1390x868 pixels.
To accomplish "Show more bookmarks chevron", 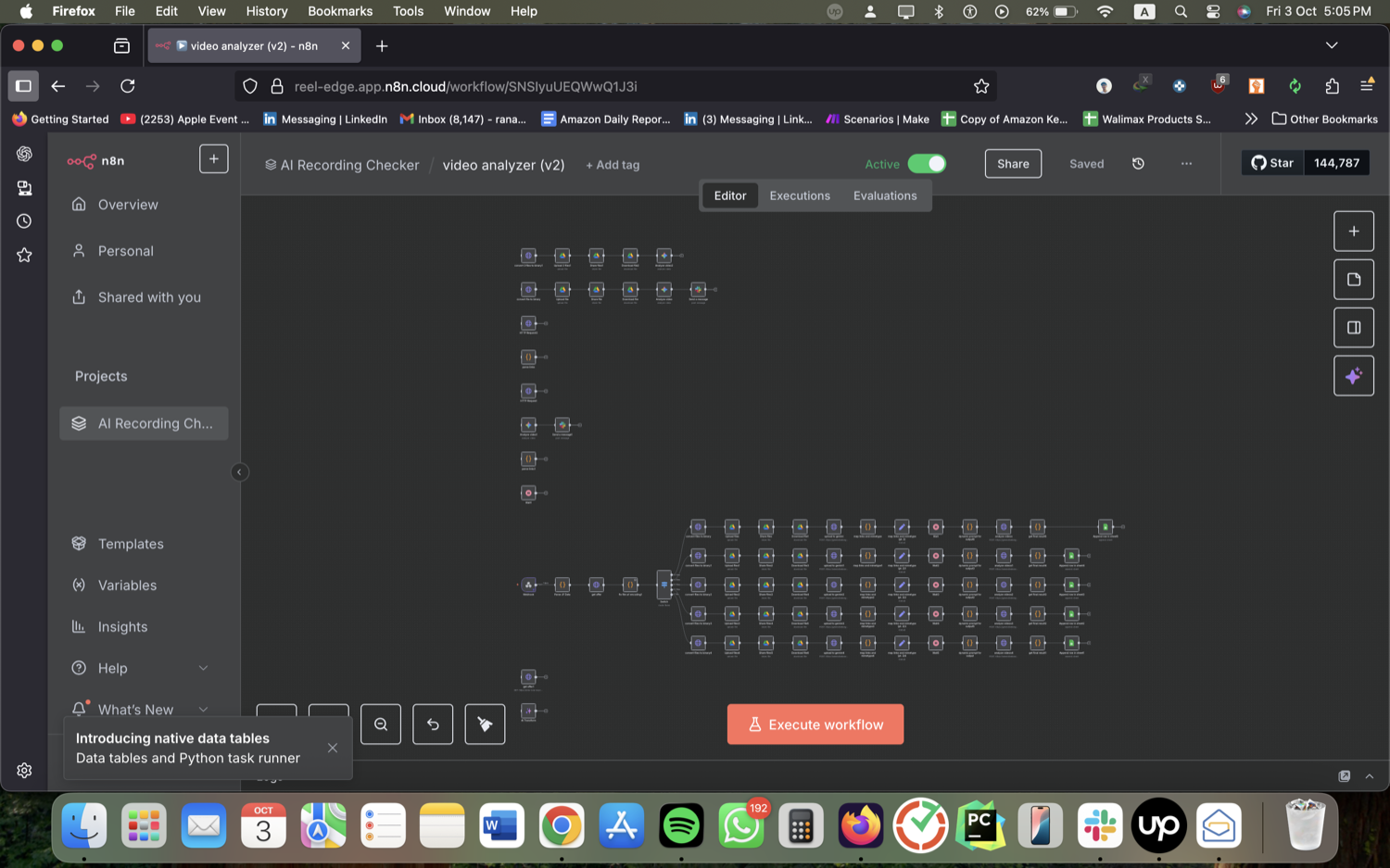I will click(1251, 119).
